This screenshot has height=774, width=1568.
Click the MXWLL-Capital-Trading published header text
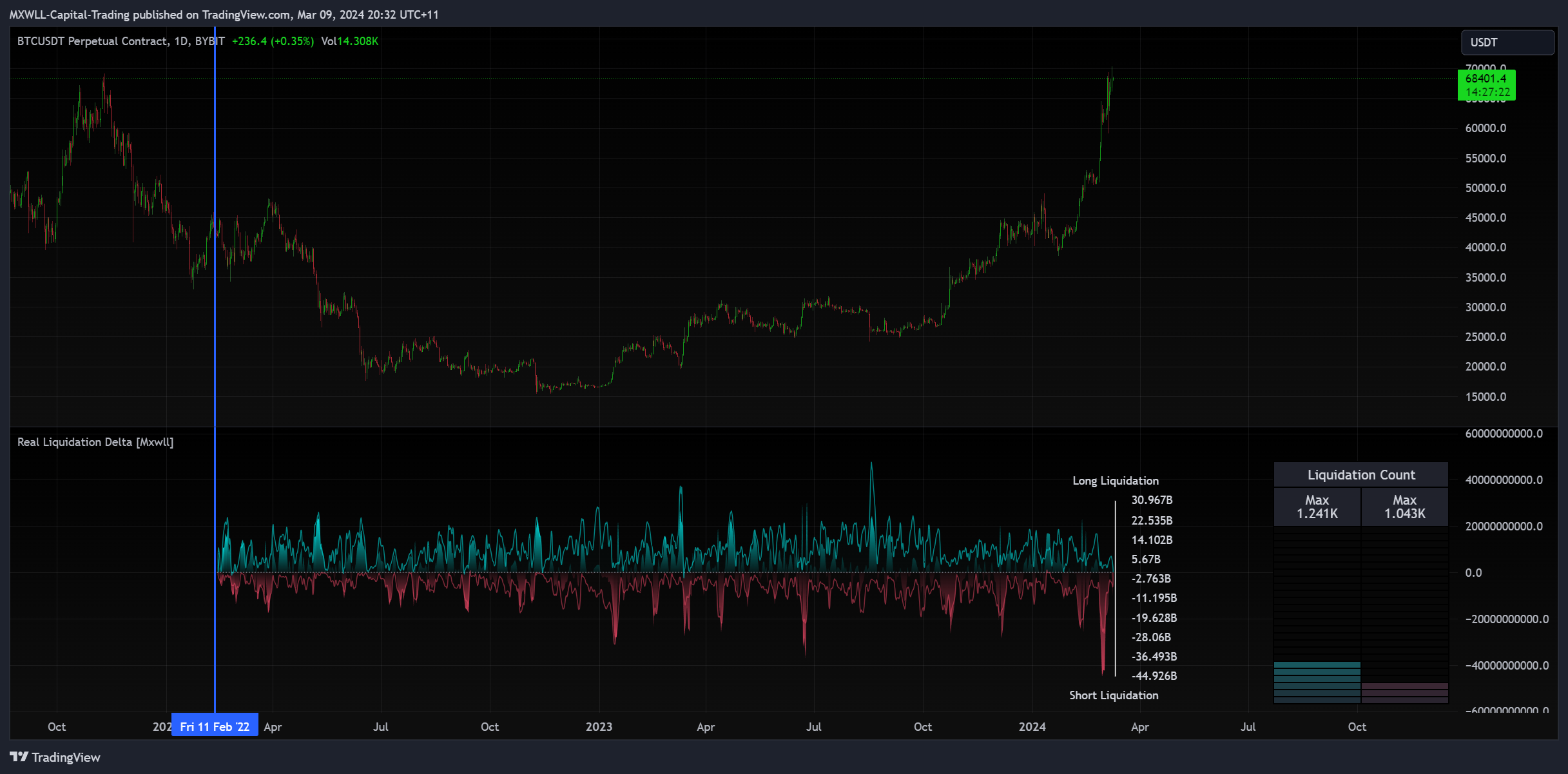point(224,14)
